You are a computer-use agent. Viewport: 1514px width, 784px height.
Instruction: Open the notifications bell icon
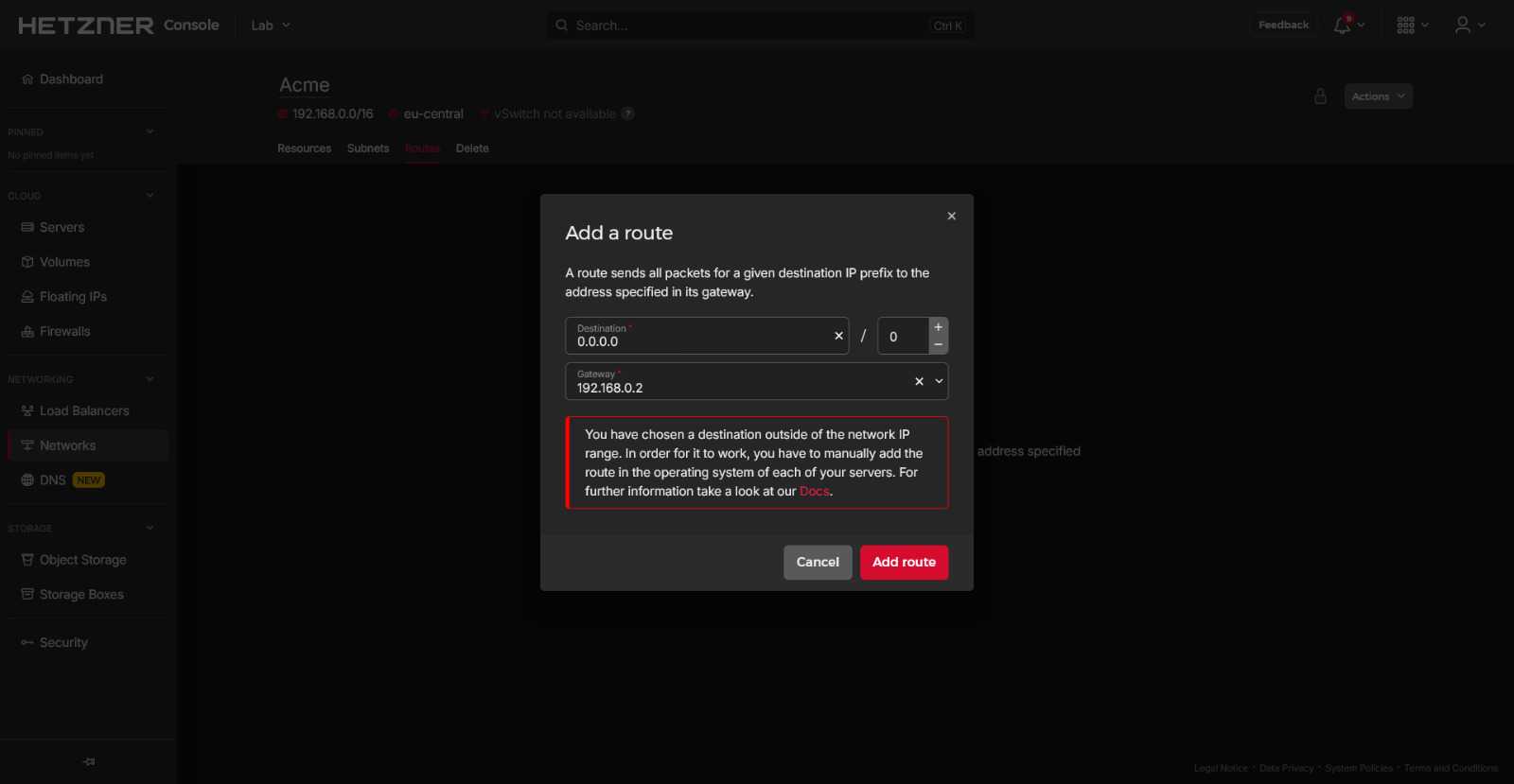tap(1342, 26)
